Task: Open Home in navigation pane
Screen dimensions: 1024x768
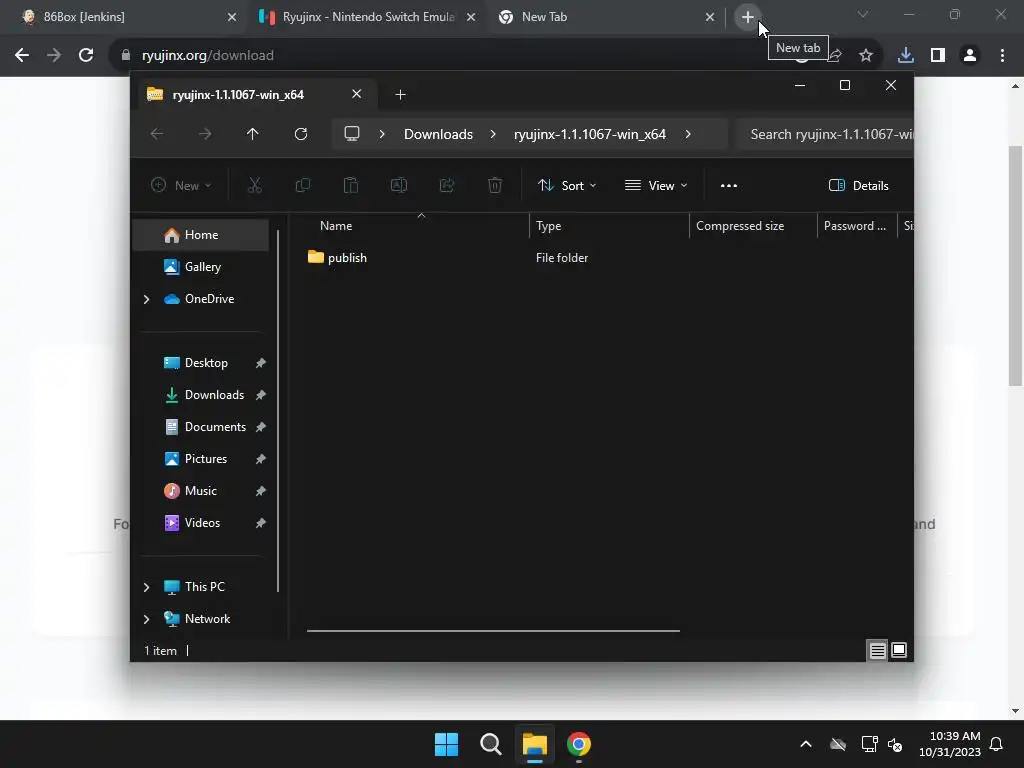Action: [x=200, y=234]
